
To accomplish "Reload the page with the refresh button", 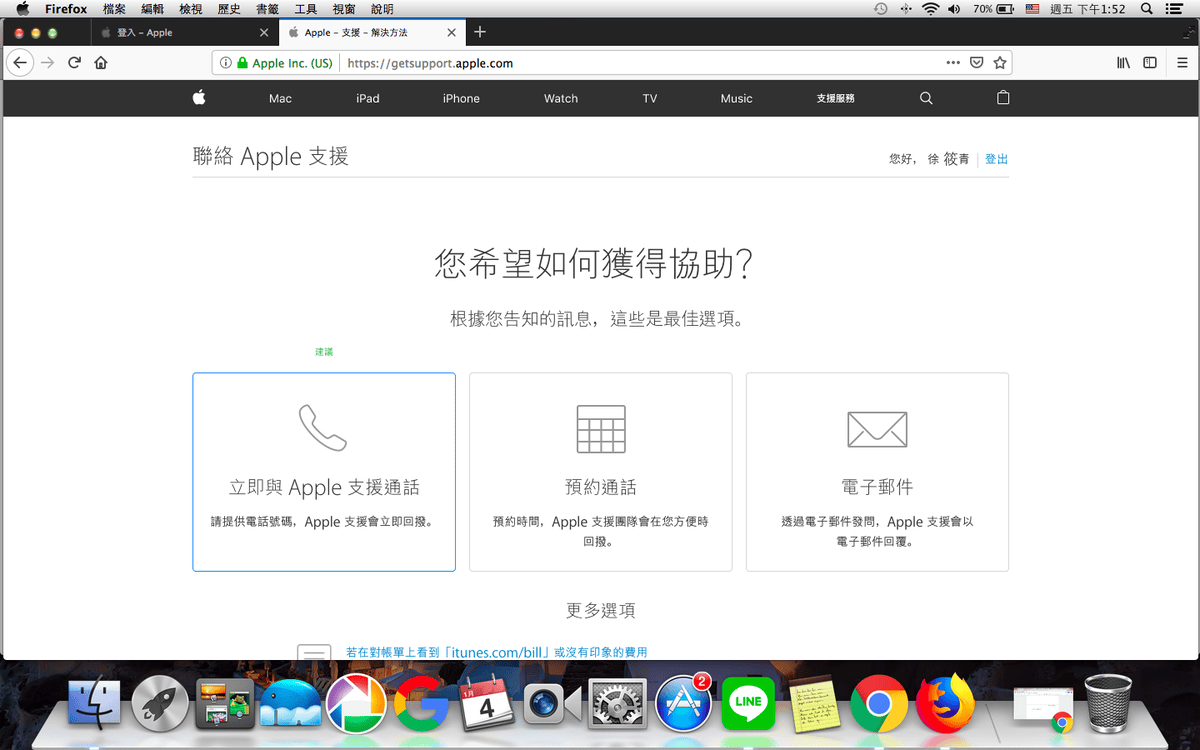I will click(x=74, y=63).
